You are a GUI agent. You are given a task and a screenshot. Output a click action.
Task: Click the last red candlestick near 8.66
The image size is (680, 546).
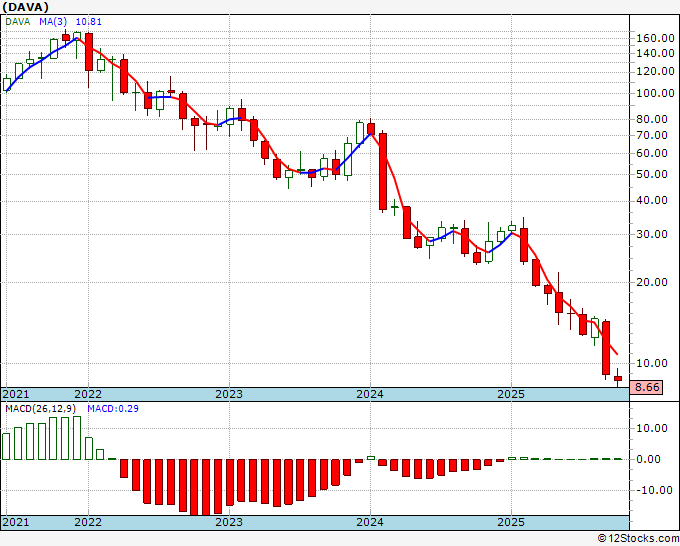[x=618, y=378]
